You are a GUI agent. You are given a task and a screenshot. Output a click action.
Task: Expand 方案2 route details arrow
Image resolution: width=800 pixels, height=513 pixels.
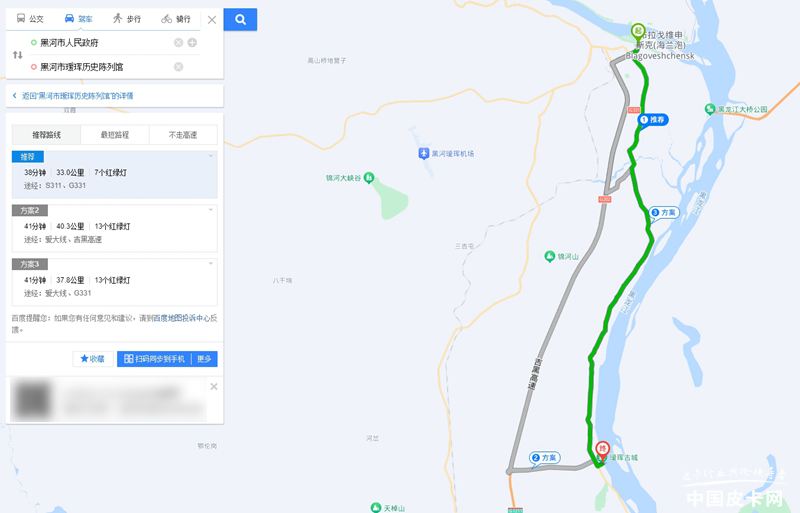[211, 210]
